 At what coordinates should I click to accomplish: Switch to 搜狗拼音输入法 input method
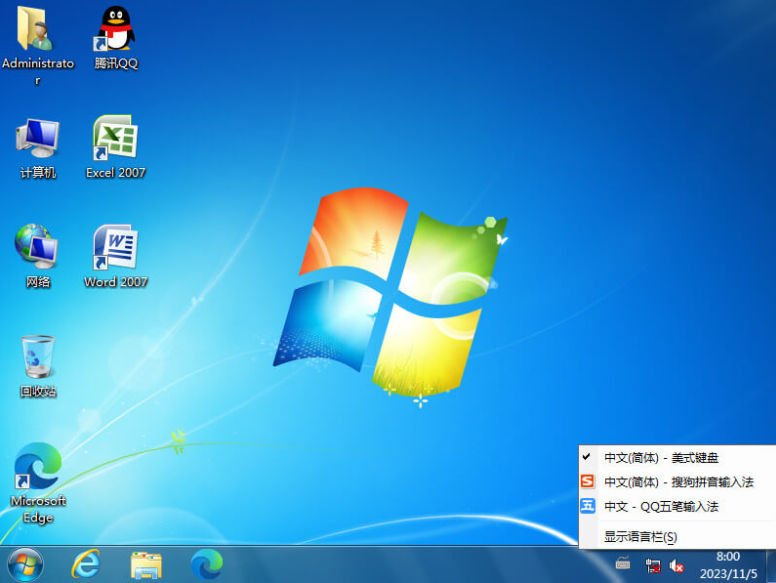pos(677,482)
